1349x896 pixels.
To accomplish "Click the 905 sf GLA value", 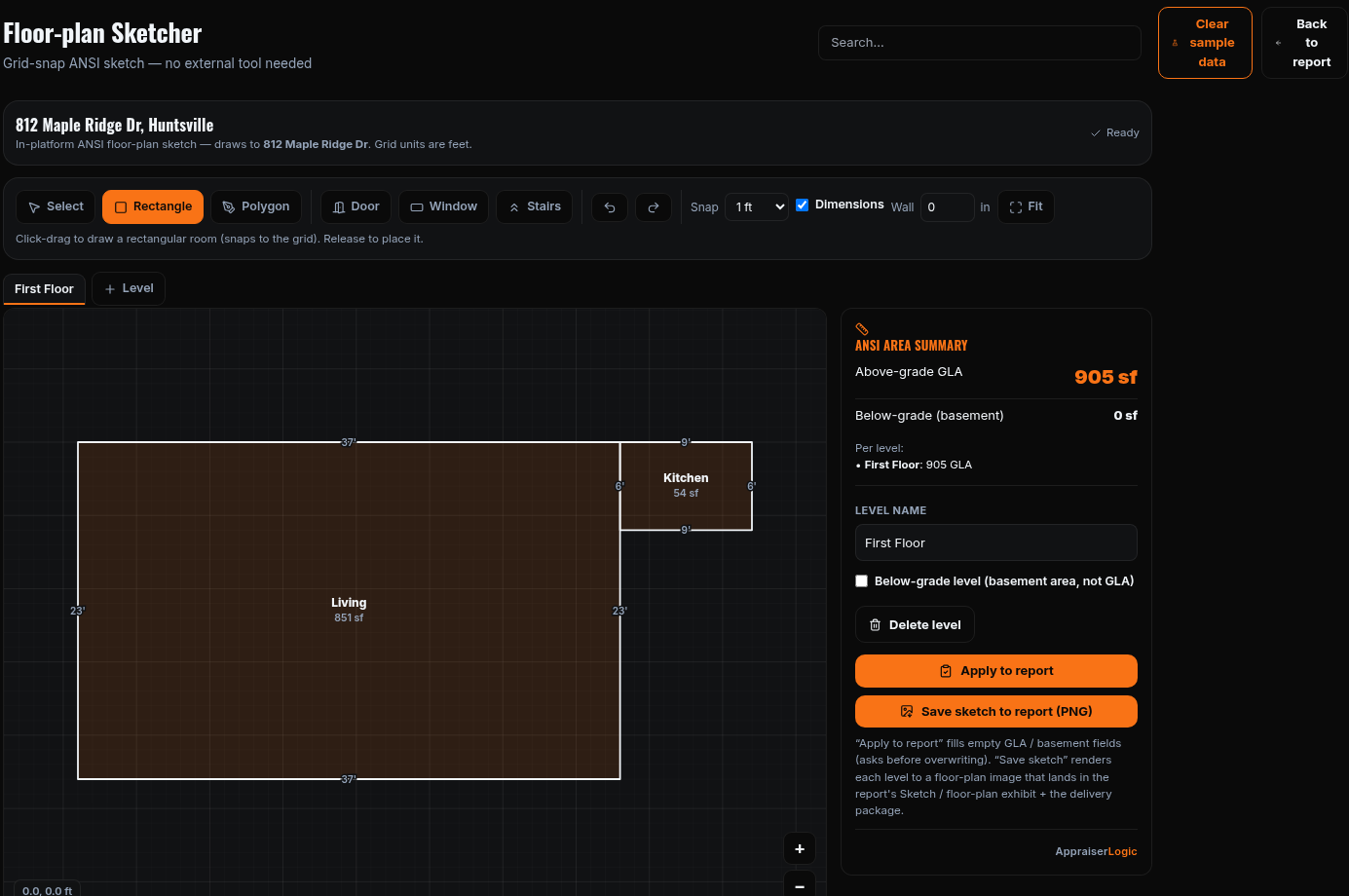I will (1105, 377).
